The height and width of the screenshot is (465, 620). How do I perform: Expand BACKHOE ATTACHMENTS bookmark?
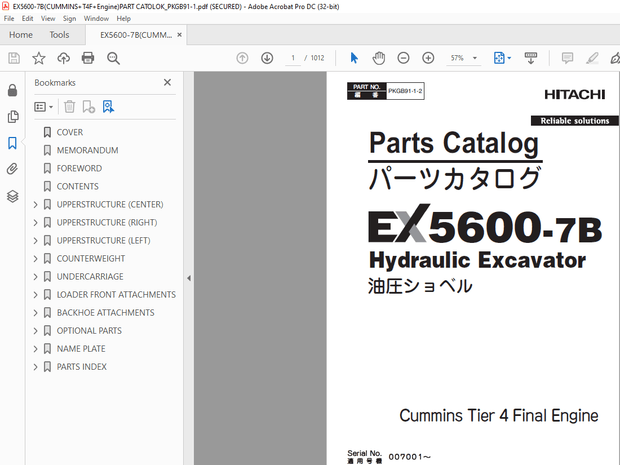click(35, 313)
